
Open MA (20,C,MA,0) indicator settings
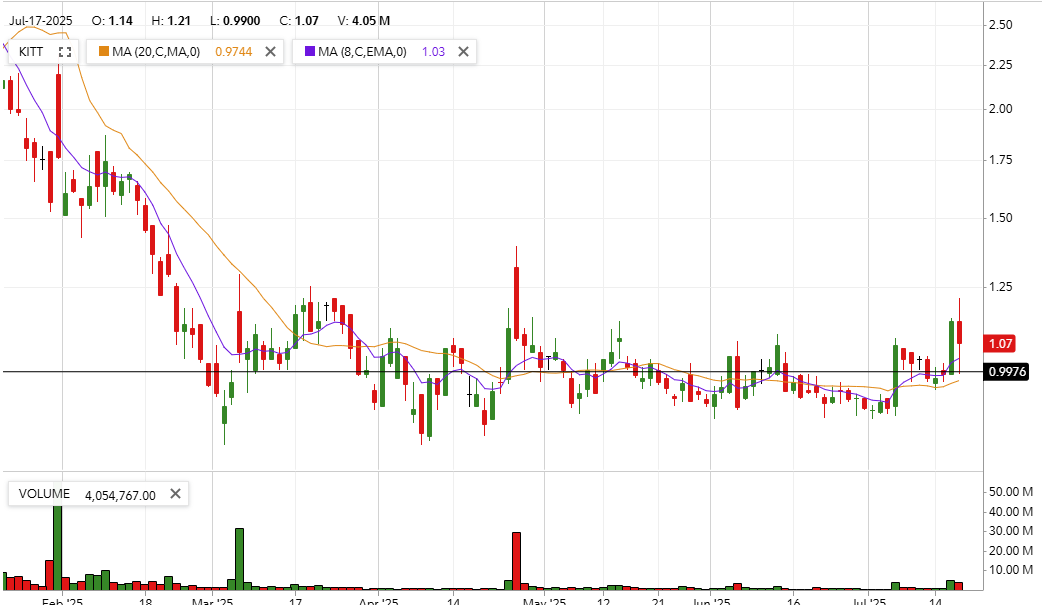tap(156, 52)
